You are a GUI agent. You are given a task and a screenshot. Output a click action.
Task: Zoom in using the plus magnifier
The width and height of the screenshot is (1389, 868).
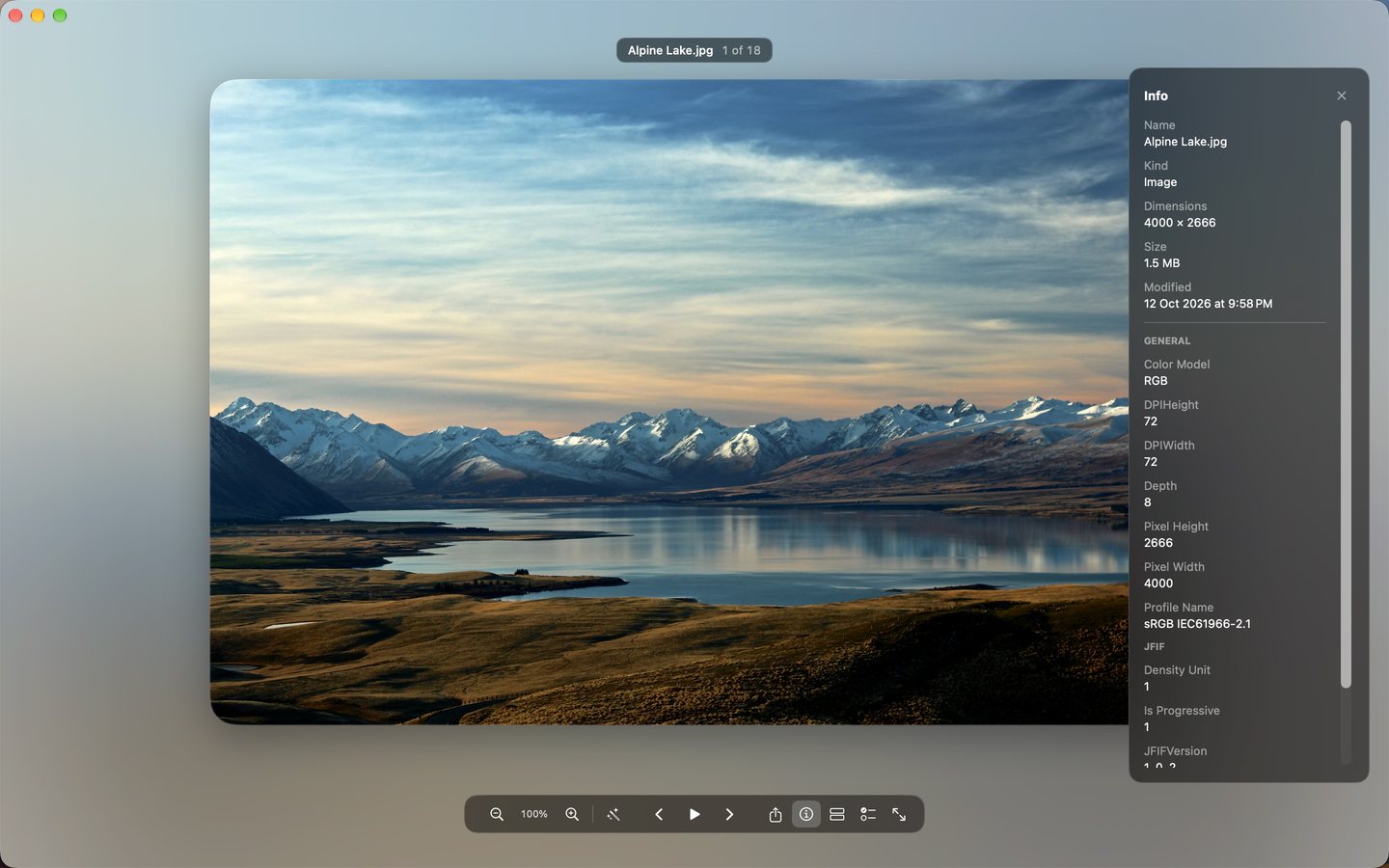click(572, 814)
